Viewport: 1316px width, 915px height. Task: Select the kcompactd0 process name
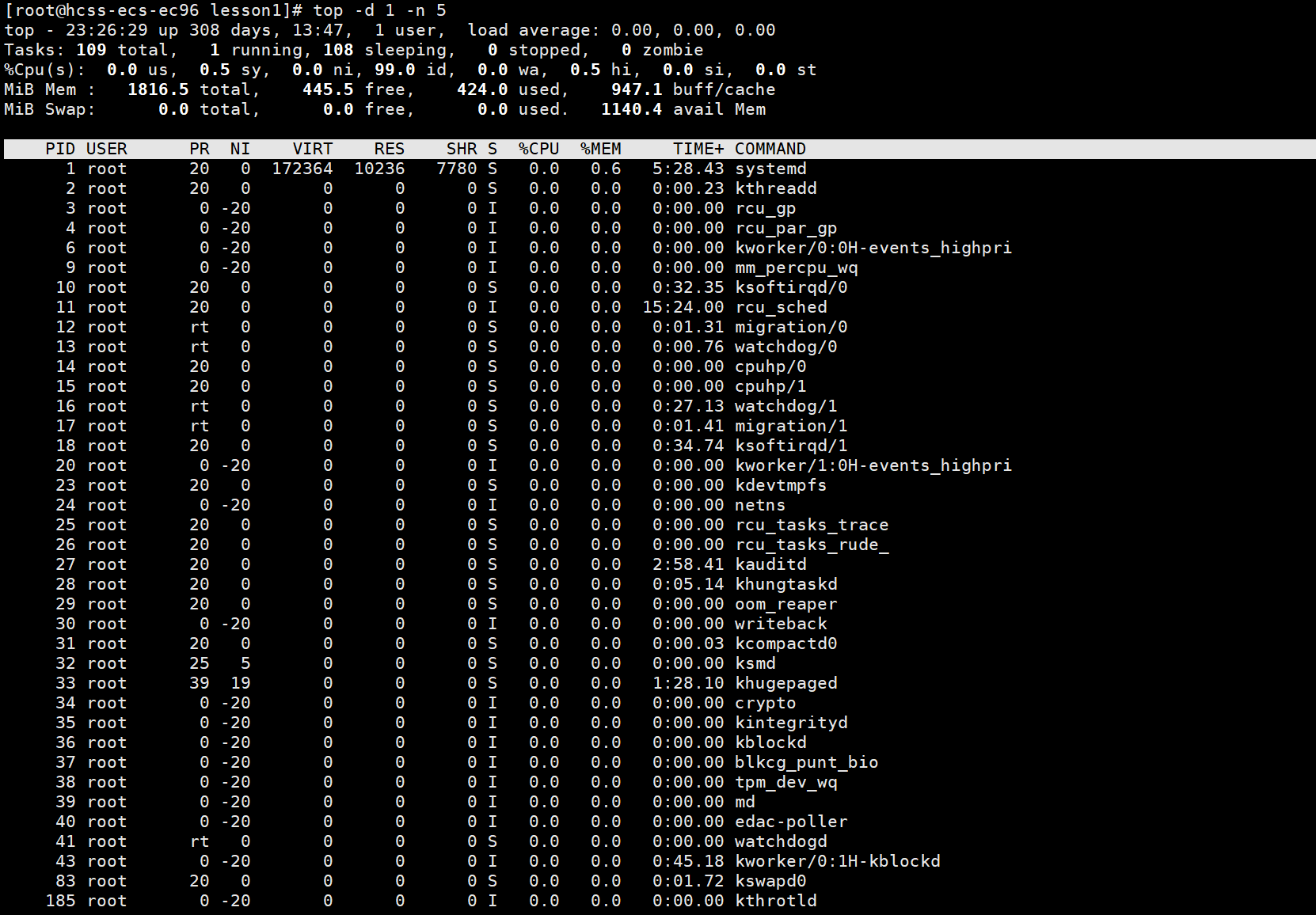click(786, 644)
